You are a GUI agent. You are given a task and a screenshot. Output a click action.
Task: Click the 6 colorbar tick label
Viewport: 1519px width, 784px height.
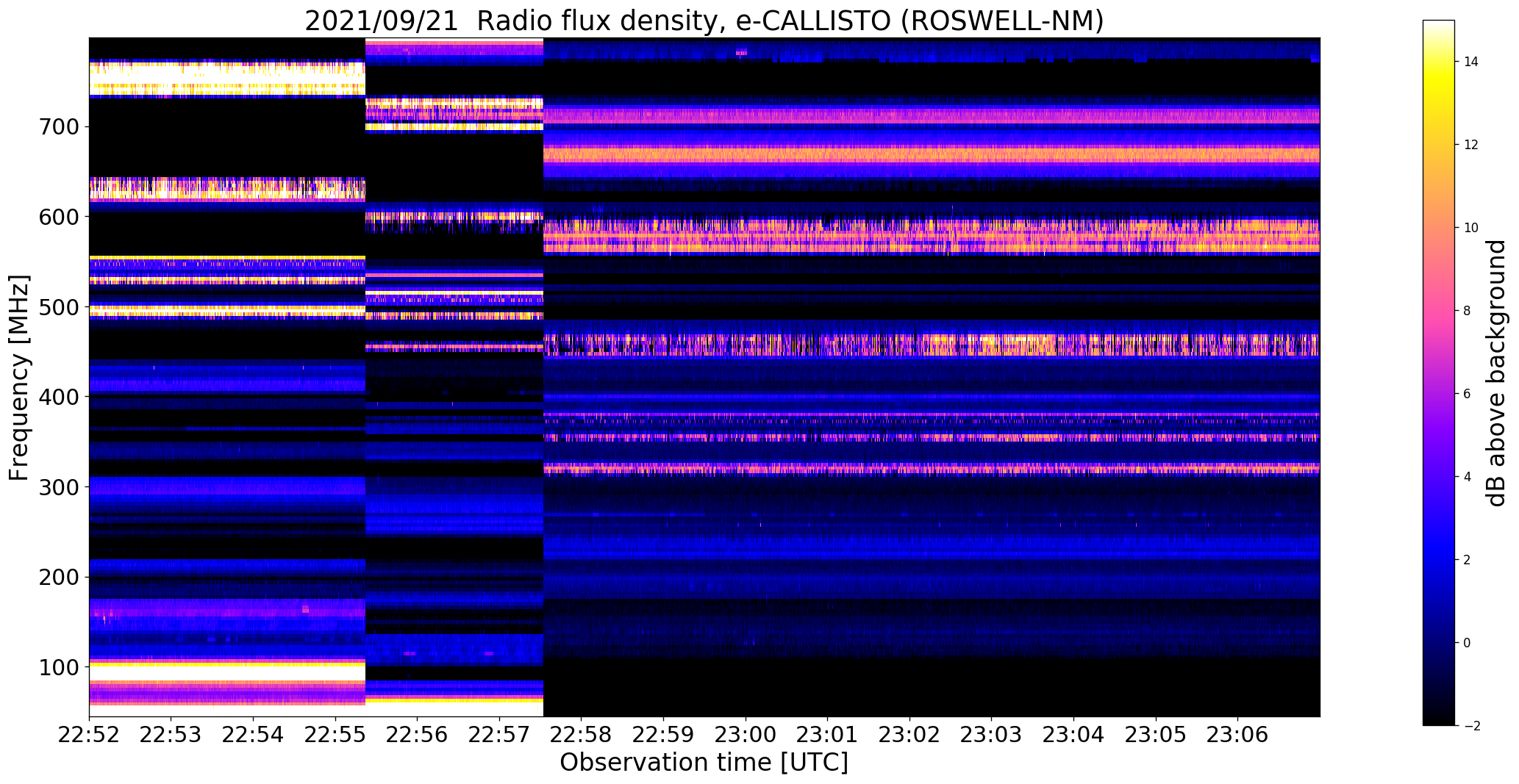pos(1468,394)
